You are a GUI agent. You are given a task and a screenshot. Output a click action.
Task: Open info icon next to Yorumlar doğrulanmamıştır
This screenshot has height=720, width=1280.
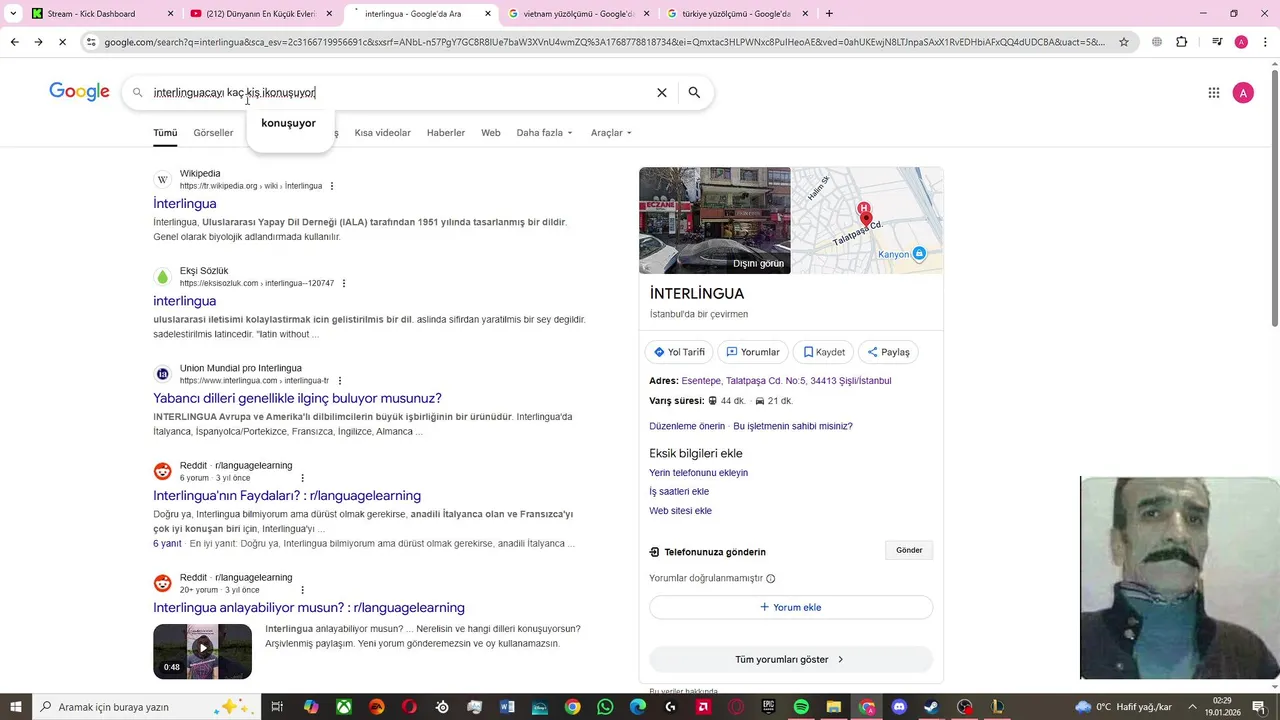point(770,578)
